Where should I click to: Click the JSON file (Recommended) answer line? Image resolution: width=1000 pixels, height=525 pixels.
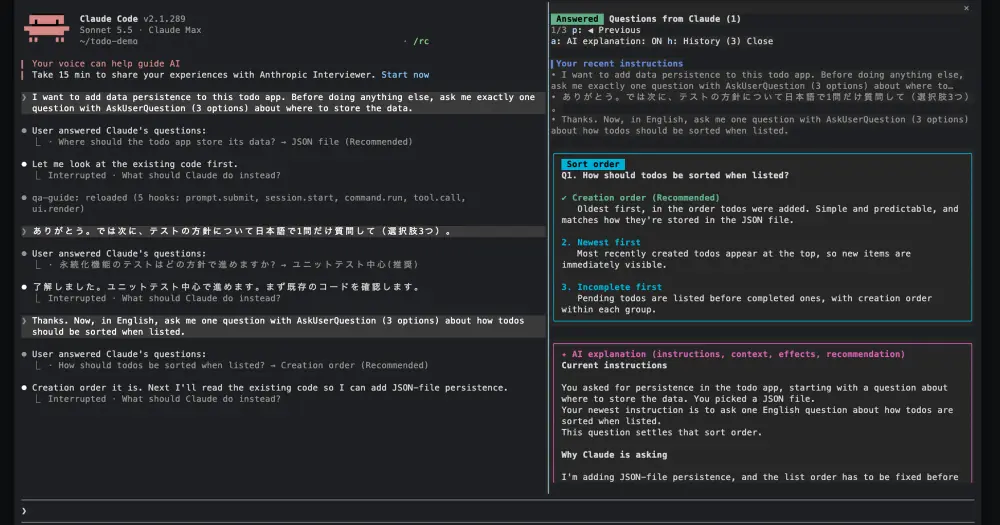230,142
